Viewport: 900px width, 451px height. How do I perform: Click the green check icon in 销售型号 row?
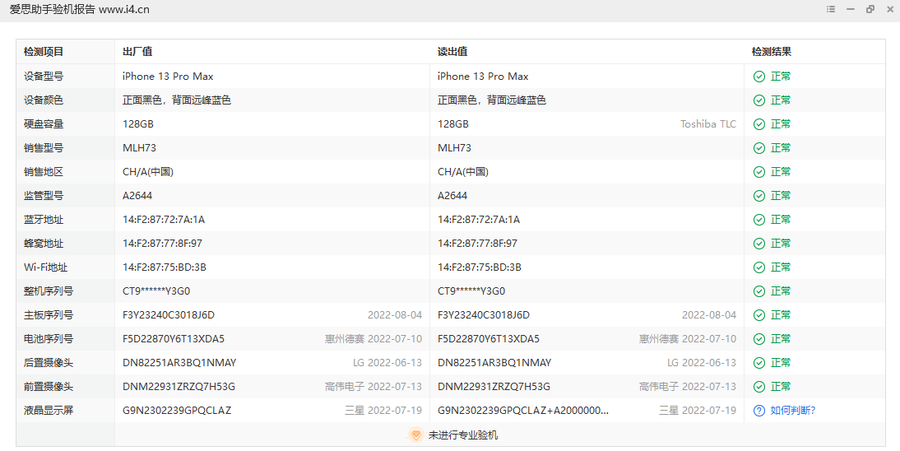(x=759, y=148)
